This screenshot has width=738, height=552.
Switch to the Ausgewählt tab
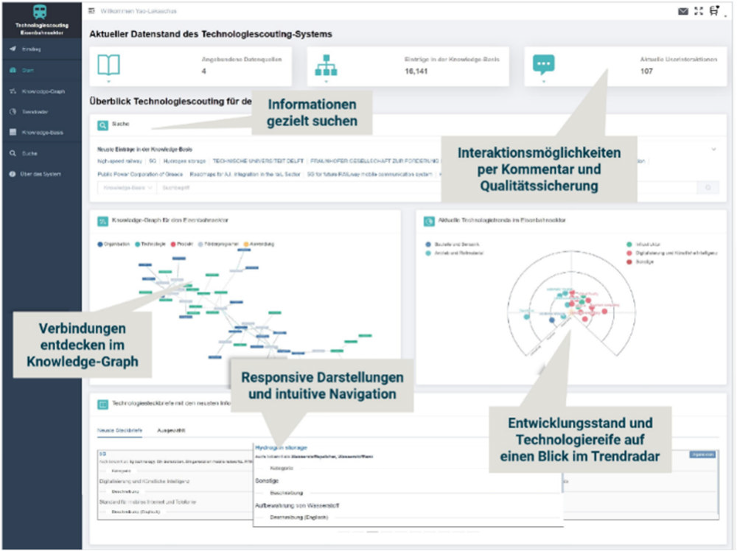click(x=167, y=431)
